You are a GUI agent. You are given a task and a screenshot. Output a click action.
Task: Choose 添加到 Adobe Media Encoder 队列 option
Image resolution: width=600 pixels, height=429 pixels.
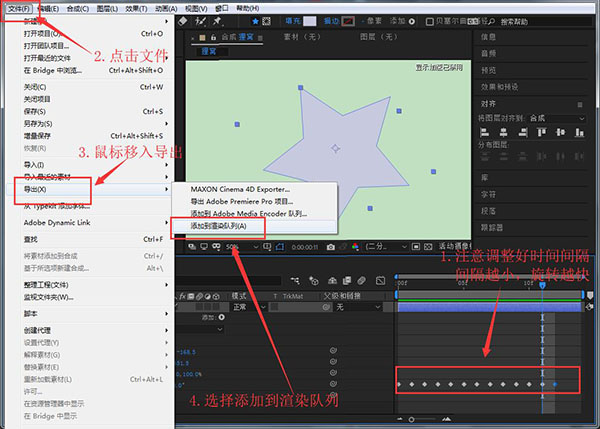pyautogui.click(x=254, y=214)
